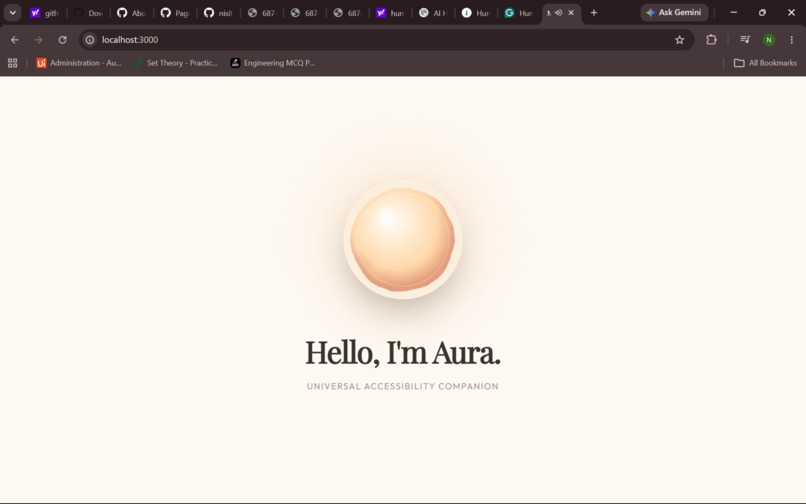Open 'Engineering MCQ P...' bookmark
The width and height of the screenshot is (806, 504).
273,63
